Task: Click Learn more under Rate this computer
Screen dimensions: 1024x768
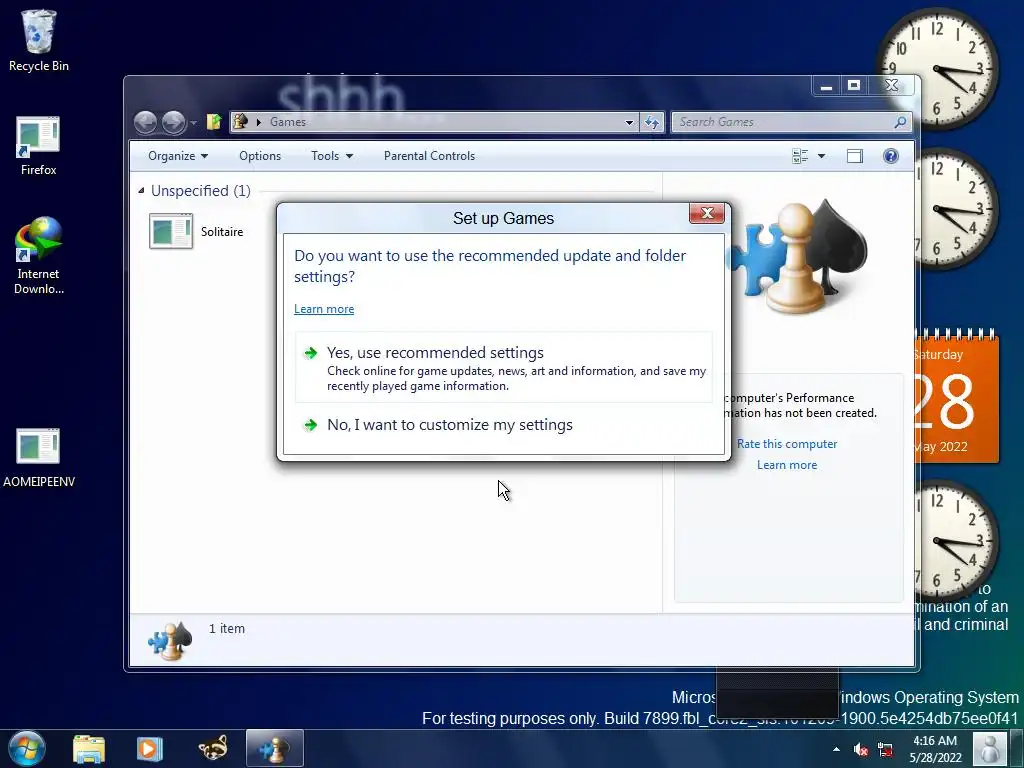Action: 787,465
